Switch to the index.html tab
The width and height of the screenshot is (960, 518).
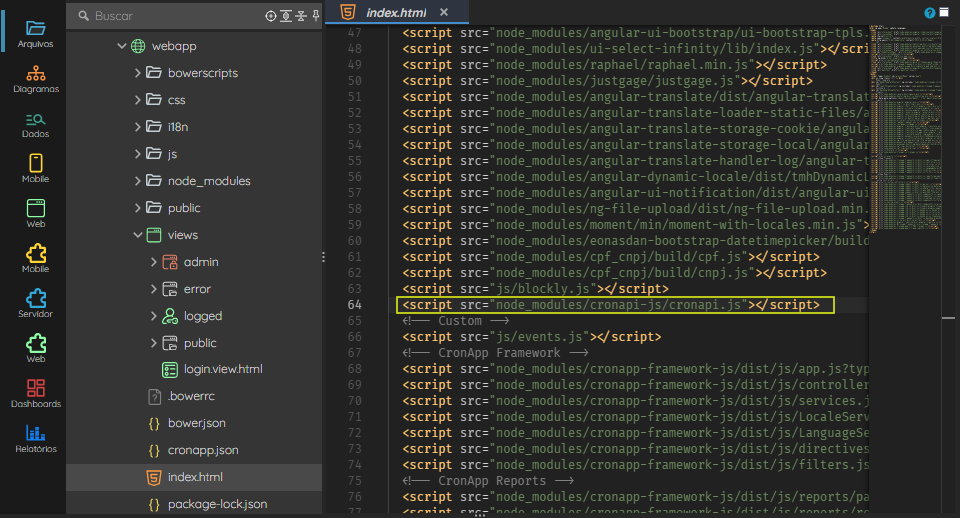point(396,12)
